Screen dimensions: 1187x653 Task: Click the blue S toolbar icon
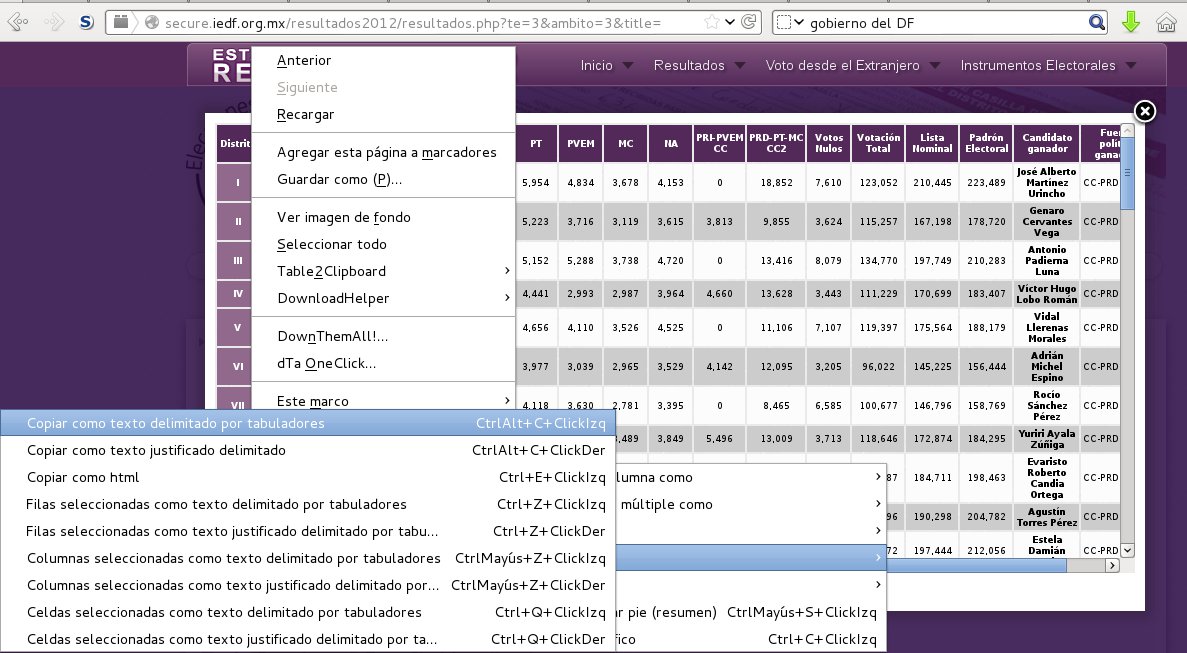[86, 22]
